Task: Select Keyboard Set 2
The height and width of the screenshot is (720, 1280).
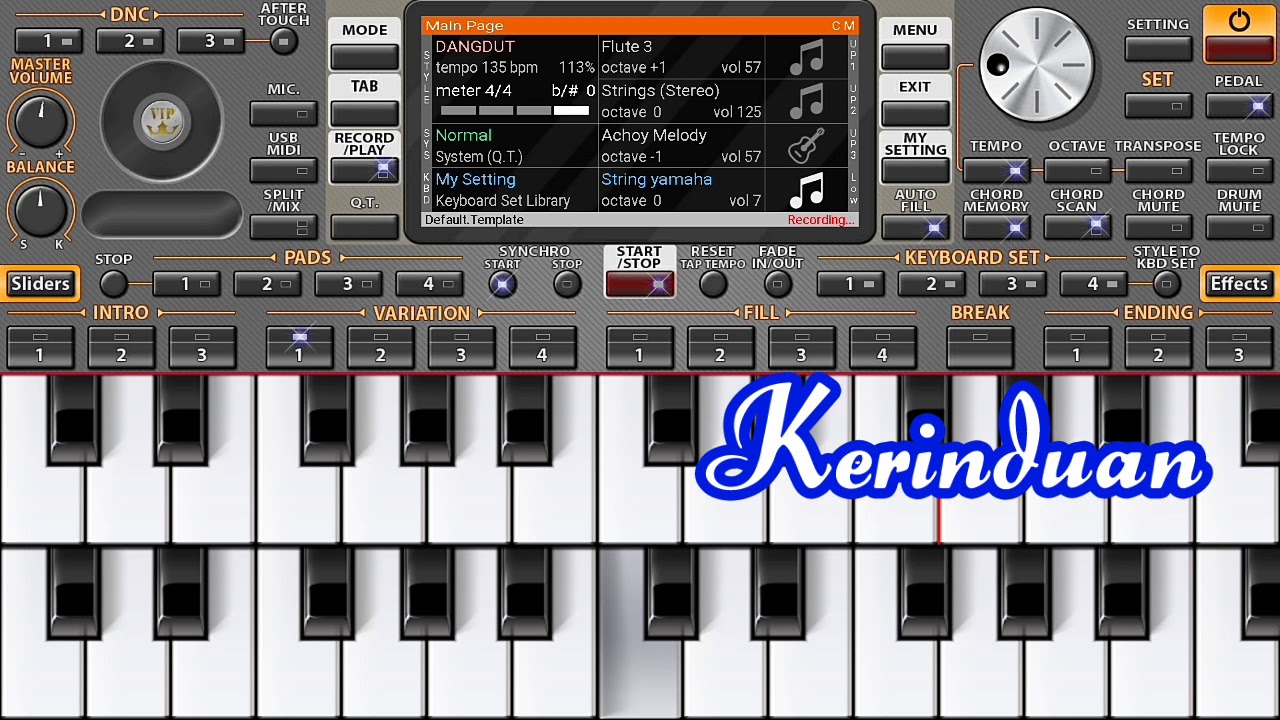Action: click(931, 284)
